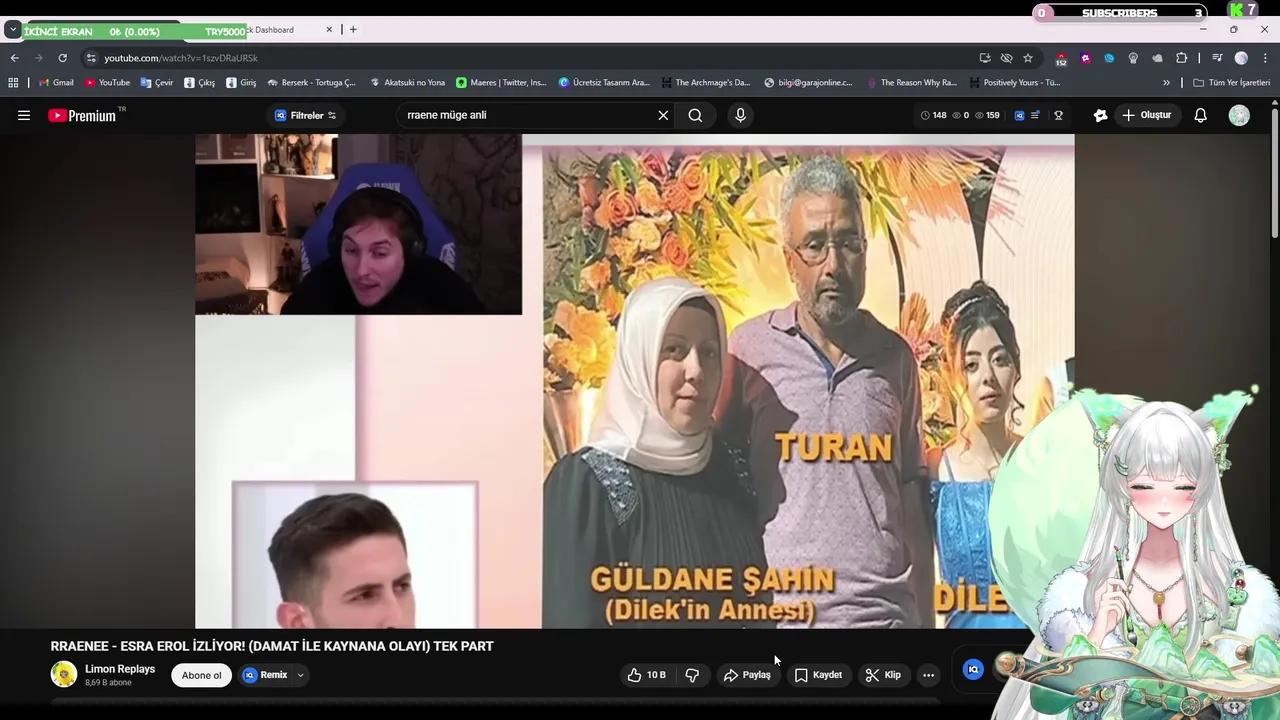Screen dimensions: 1280x720
Task: Subscribe with Abone ol button
Action: 202,675
